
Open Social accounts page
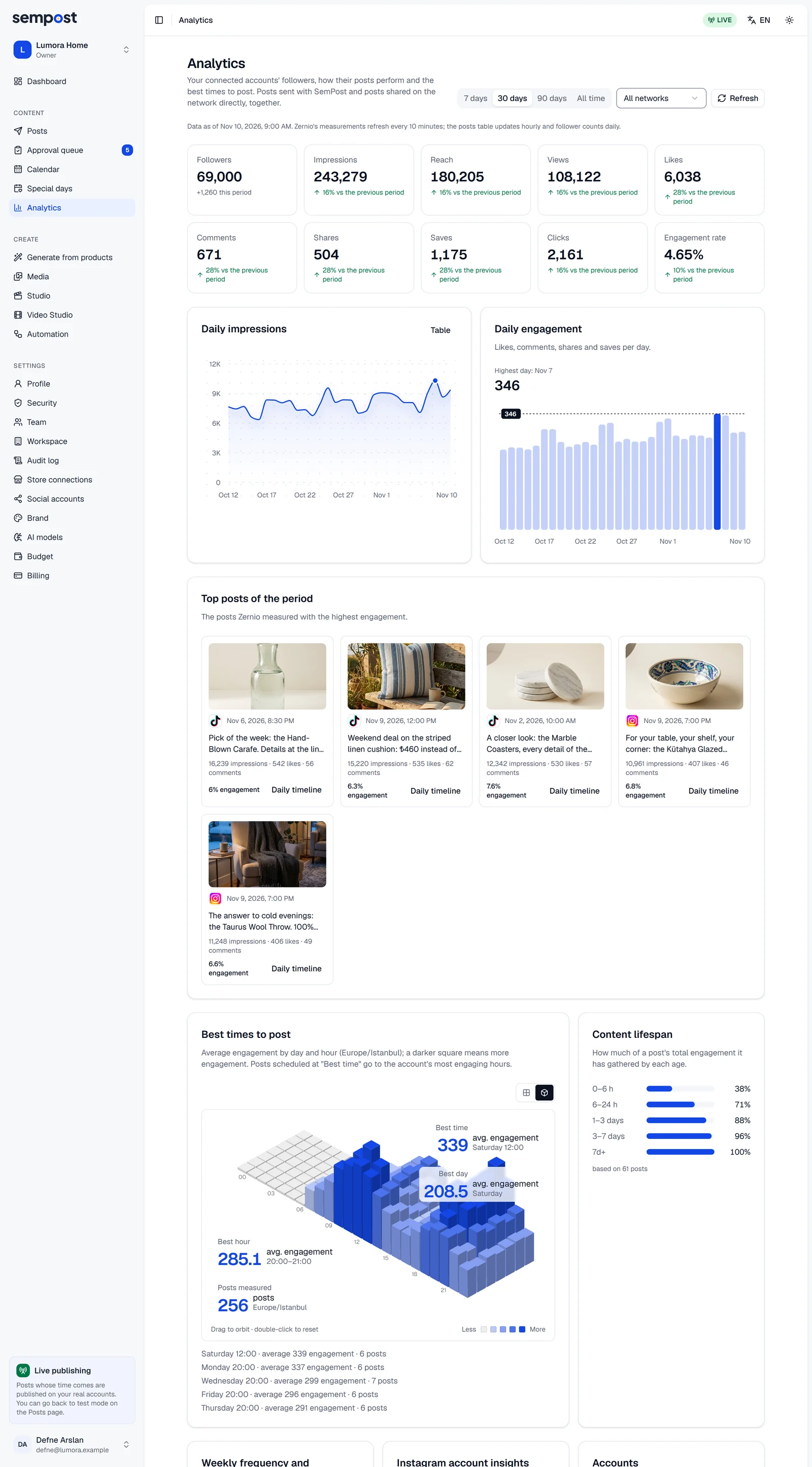(x=72, y=499)
